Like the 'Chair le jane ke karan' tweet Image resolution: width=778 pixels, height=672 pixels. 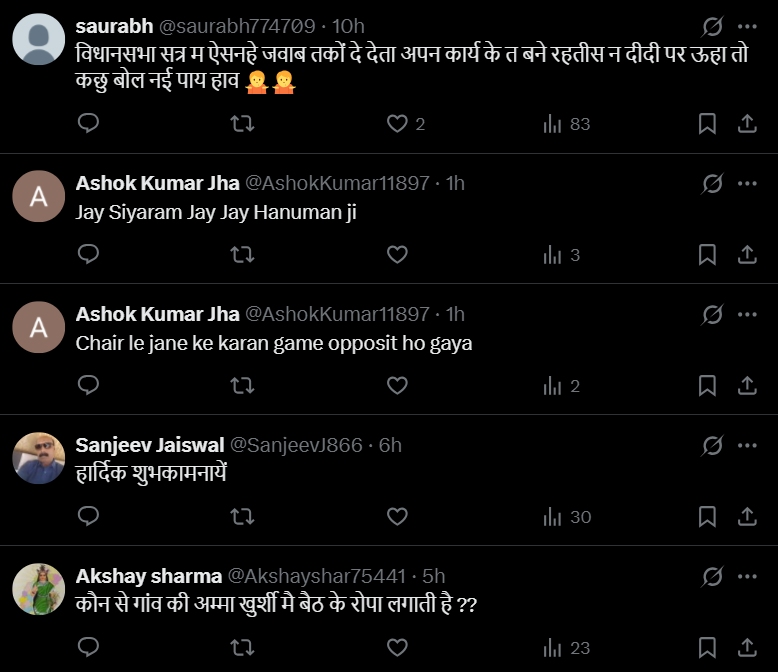(x=398, y=386)
